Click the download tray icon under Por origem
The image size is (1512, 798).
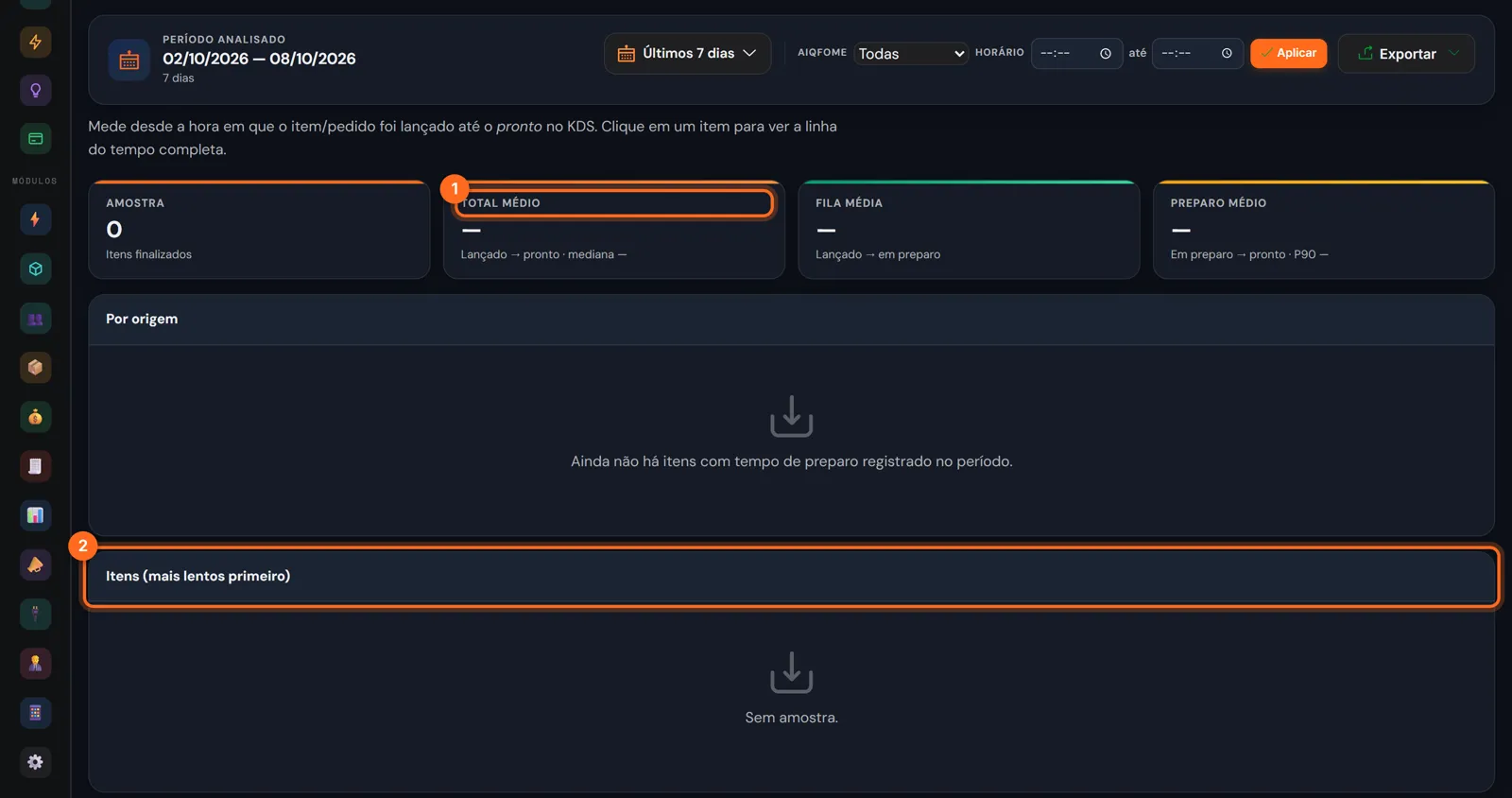[x=791, y=416]
